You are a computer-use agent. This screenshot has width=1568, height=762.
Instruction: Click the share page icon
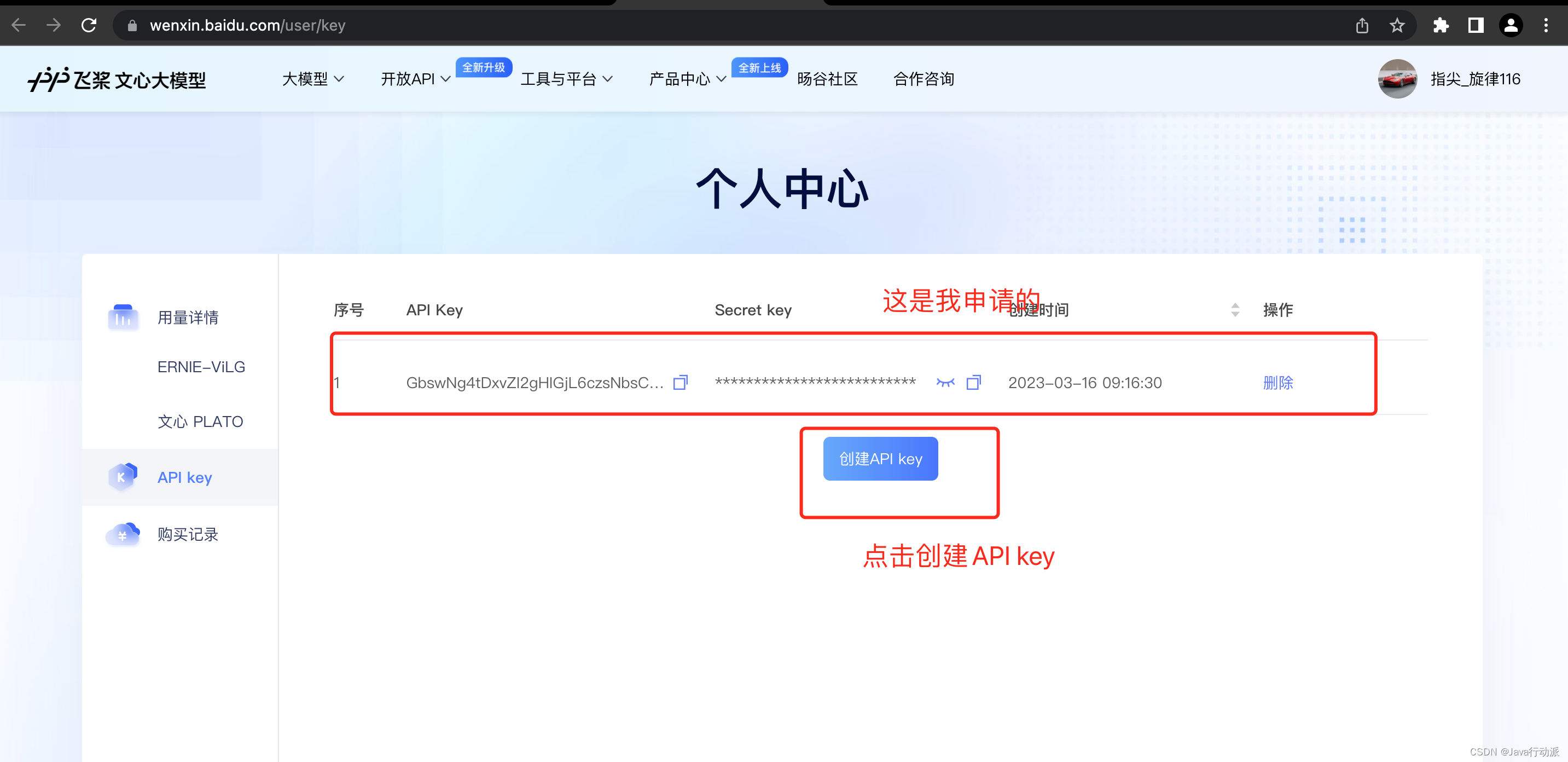coord(1362,26)
